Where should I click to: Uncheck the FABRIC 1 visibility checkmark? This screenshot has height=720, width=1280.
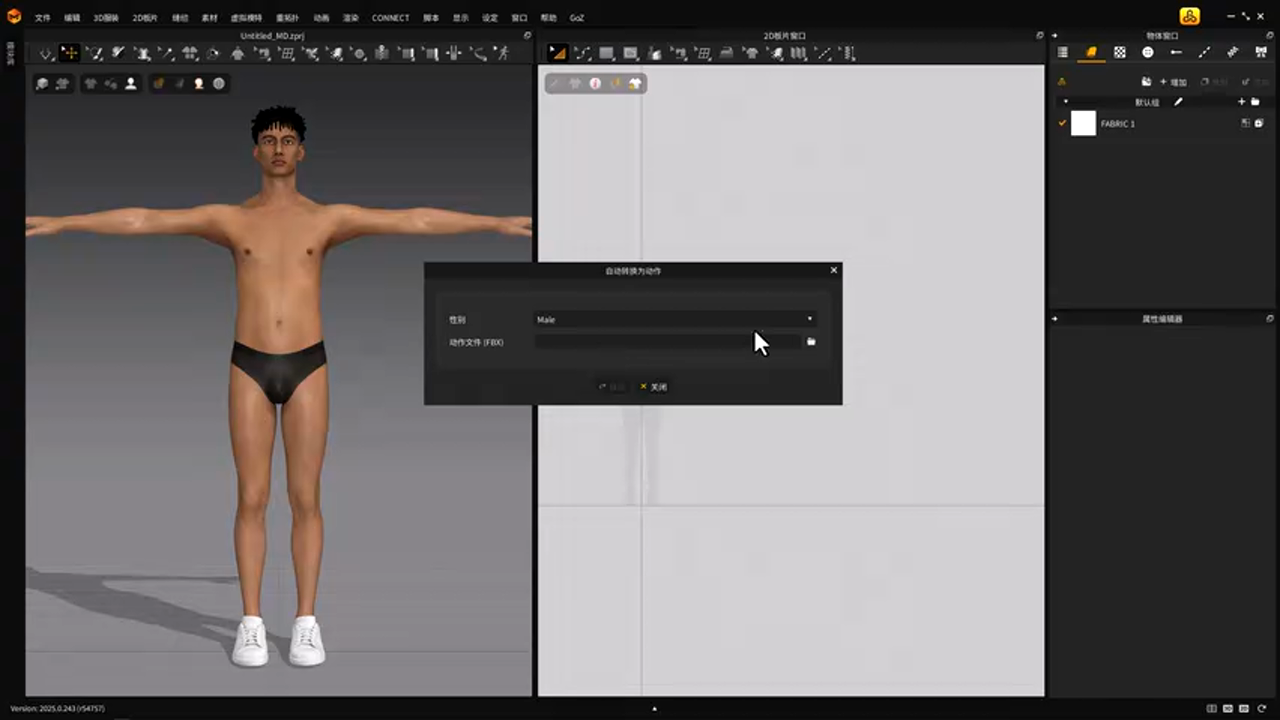[x=1062, y=123]
